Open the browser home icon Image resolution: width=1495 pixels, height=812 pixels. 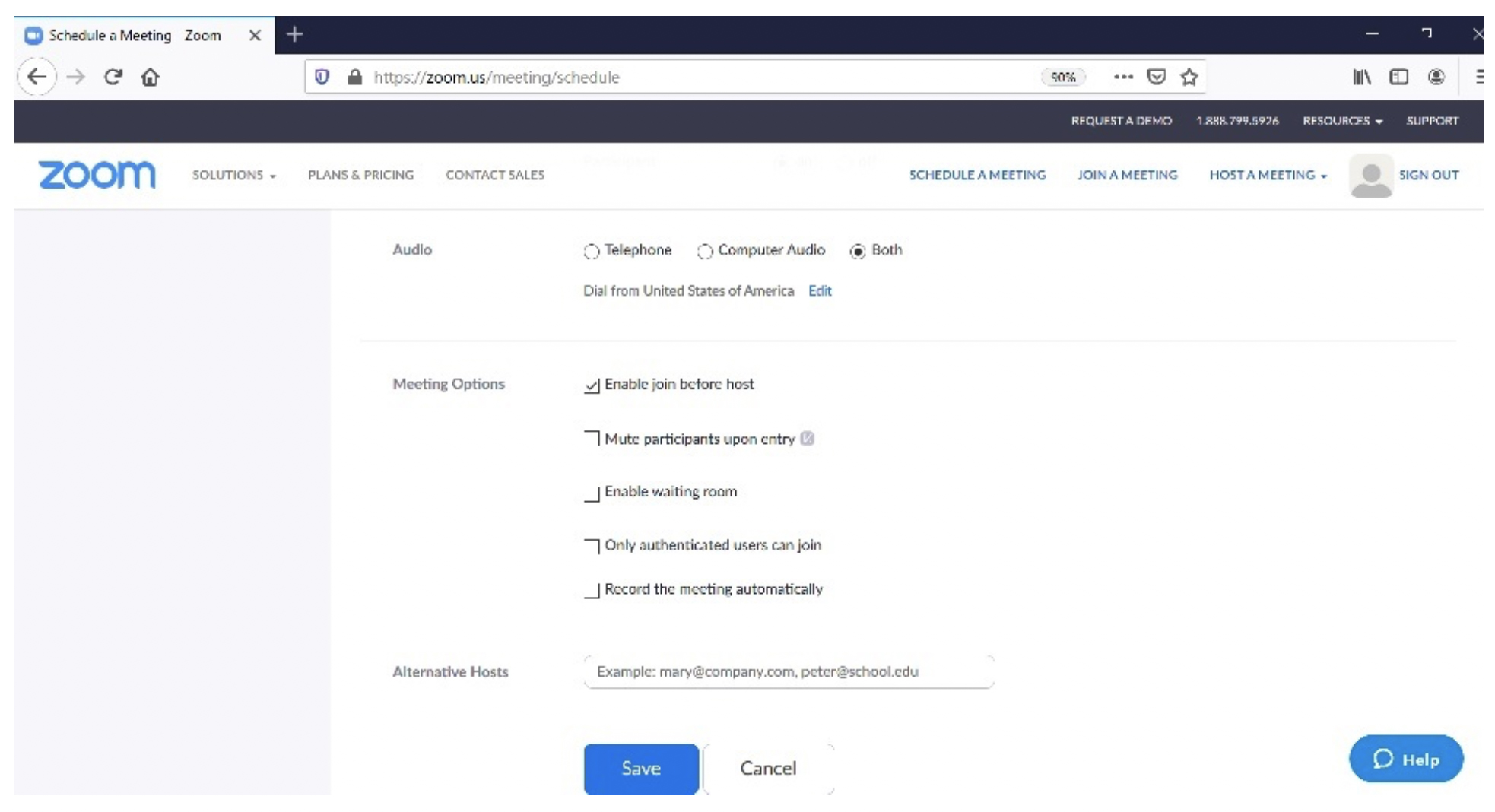coord(151,77)
